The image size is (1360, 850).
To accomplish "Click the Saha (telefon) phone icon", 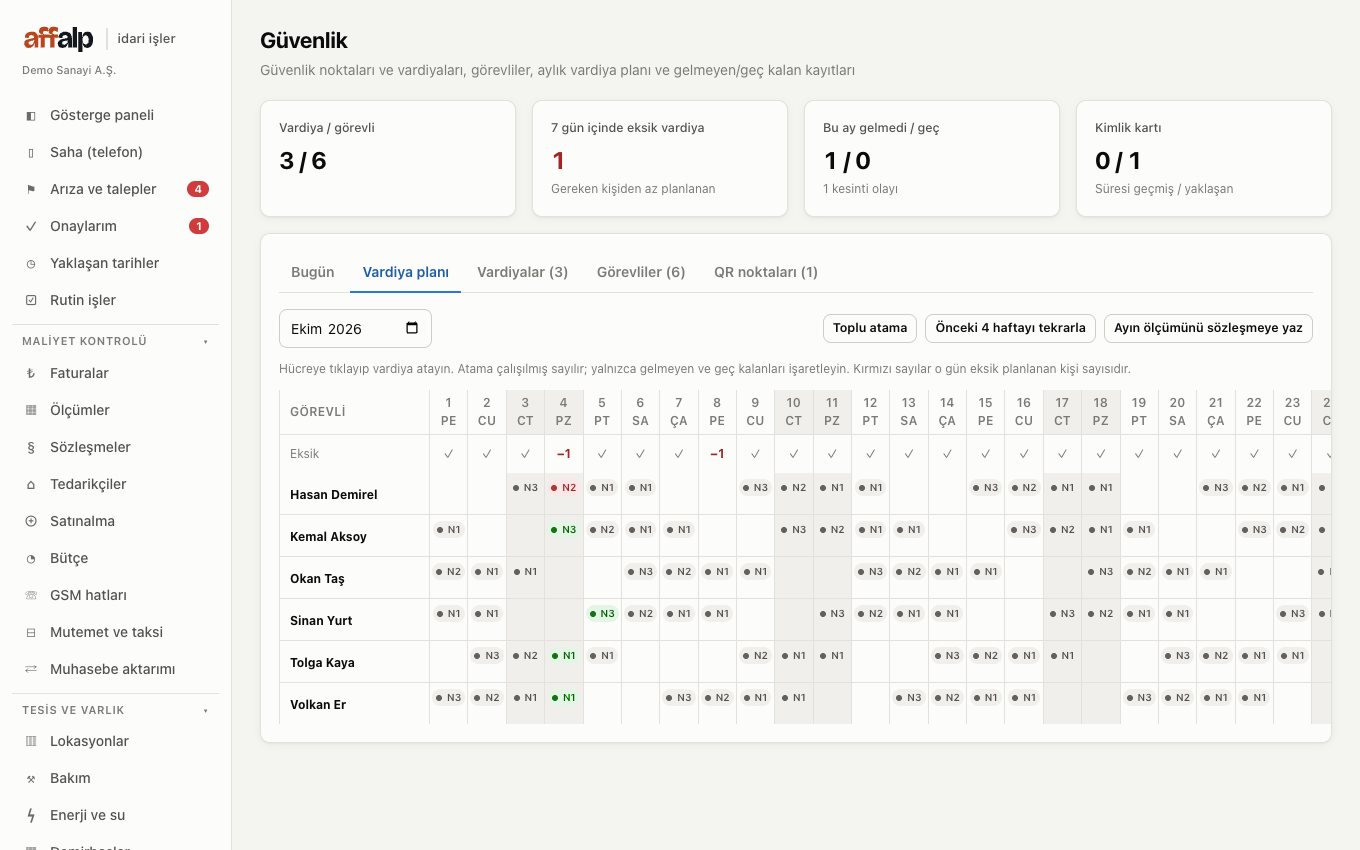I will click(x=31, y=152).
